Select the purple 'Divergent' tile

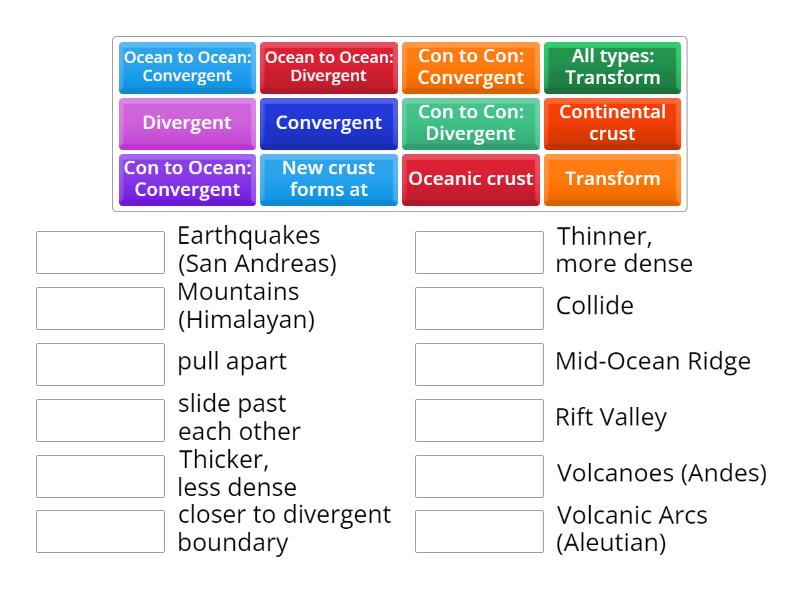tap(187, 123)
